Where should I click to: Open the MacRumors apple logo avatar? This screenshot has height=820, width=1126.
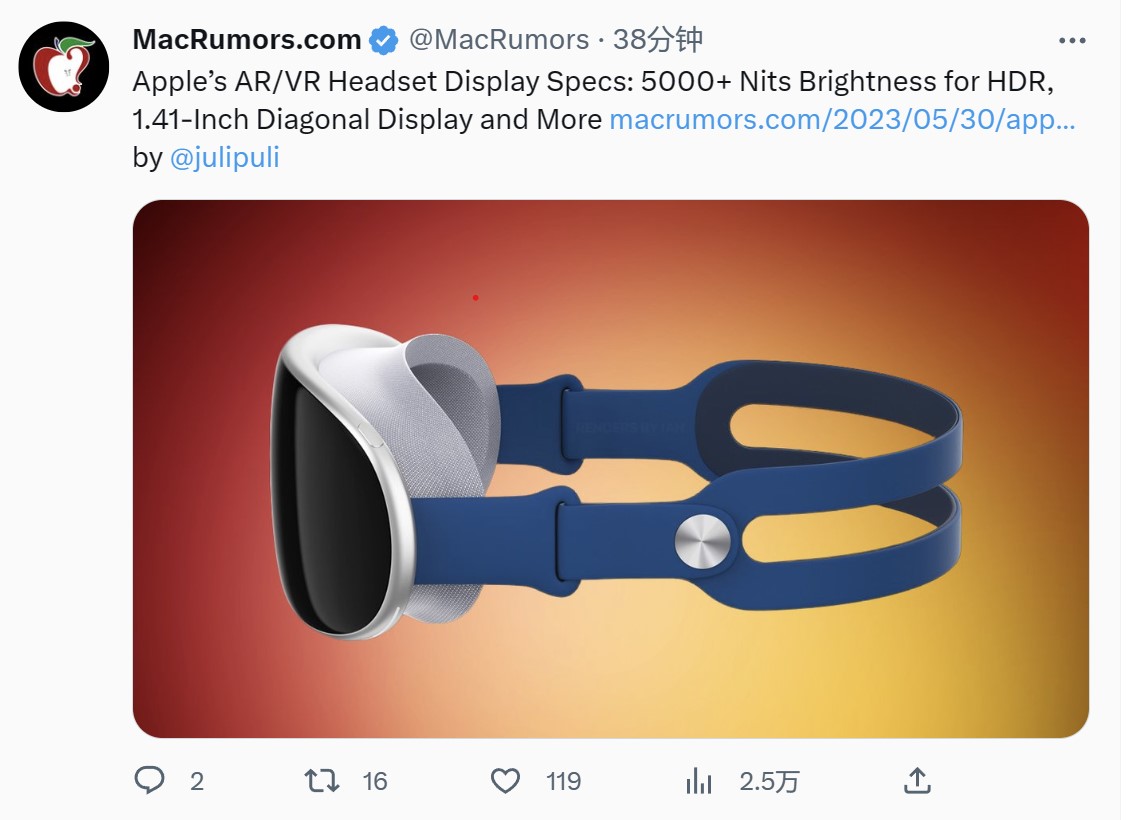(x=63, y=66)
